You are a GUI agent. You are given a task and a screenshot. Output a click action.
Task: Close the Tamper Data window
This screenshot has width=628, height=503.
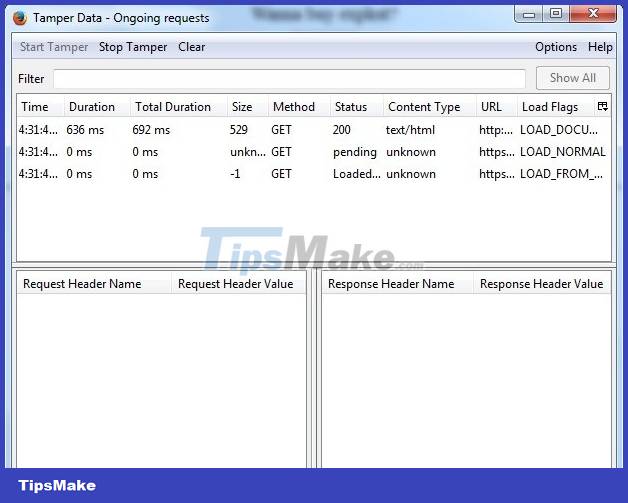coord(593,14)
